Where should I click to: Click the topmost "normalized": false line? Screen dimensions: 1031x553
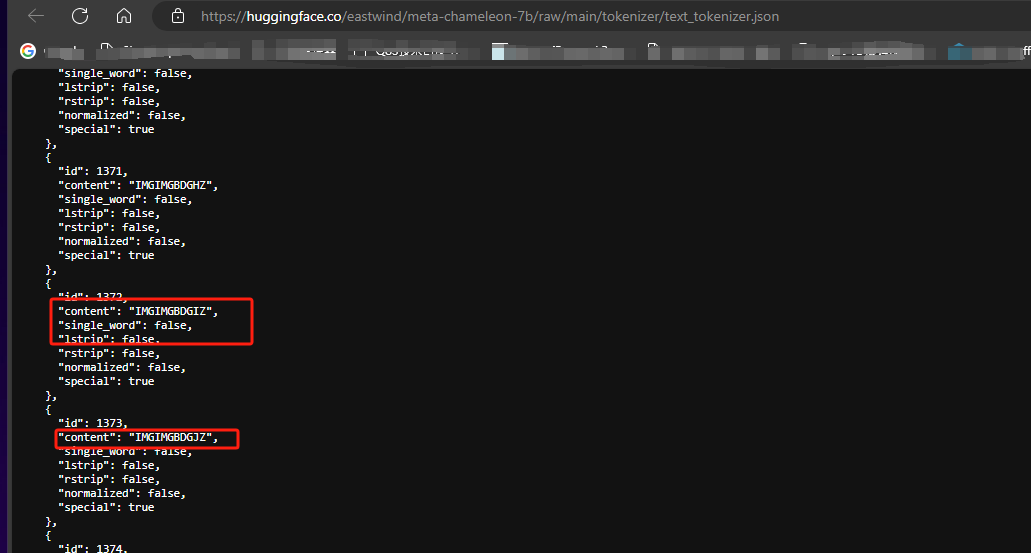pos(122,115)
